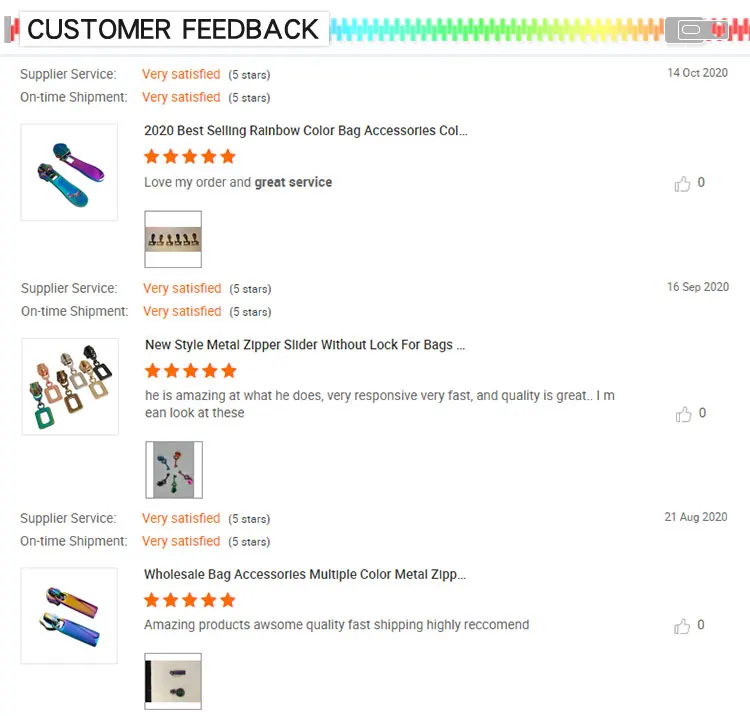The height and width of the screenshot is (716, 750).
Task: Click five-star rating on rainbow bag accessories review
Action: point(190,157)
